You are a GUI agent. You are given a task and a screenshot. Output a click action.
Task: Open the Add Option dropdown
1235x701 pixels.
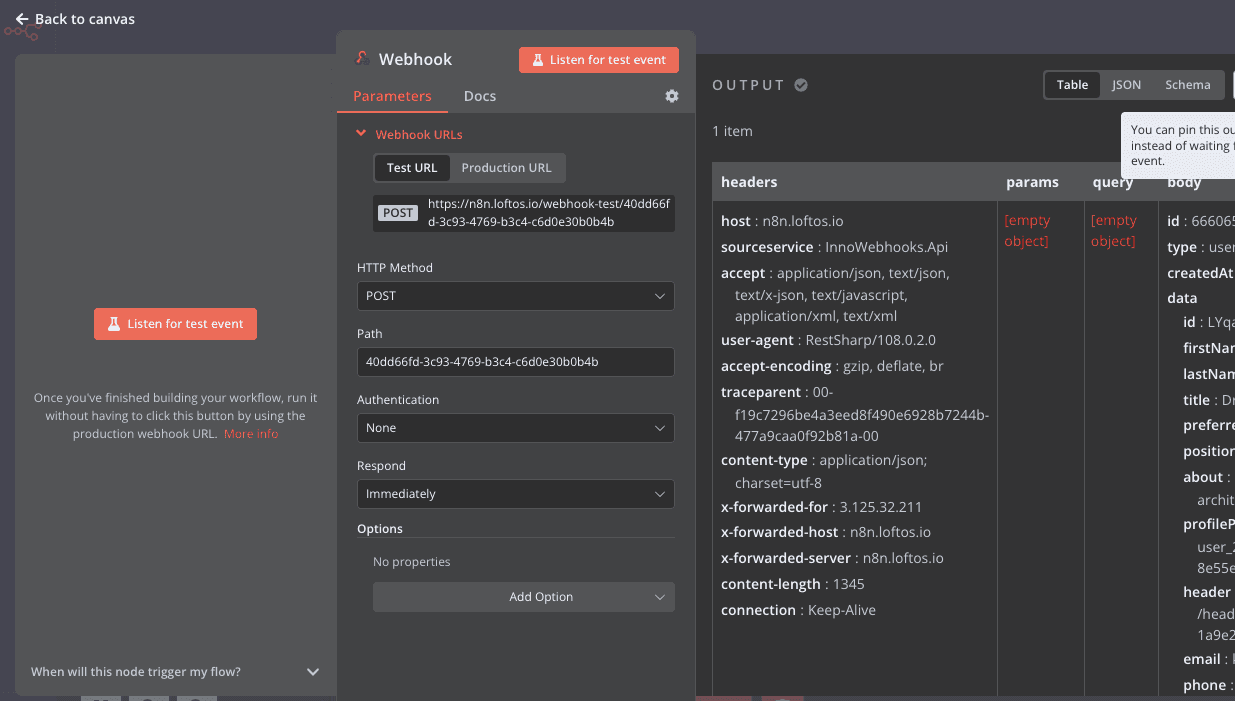click(523, 597)
